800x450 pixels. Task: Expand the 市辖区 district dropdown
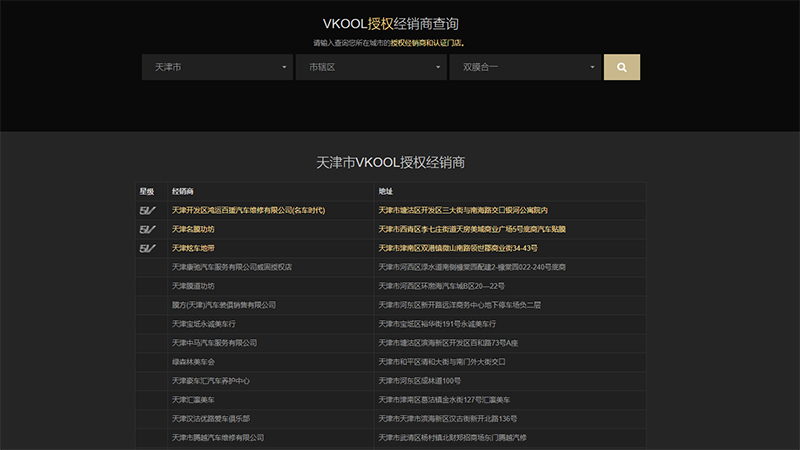tap(371, 67)
